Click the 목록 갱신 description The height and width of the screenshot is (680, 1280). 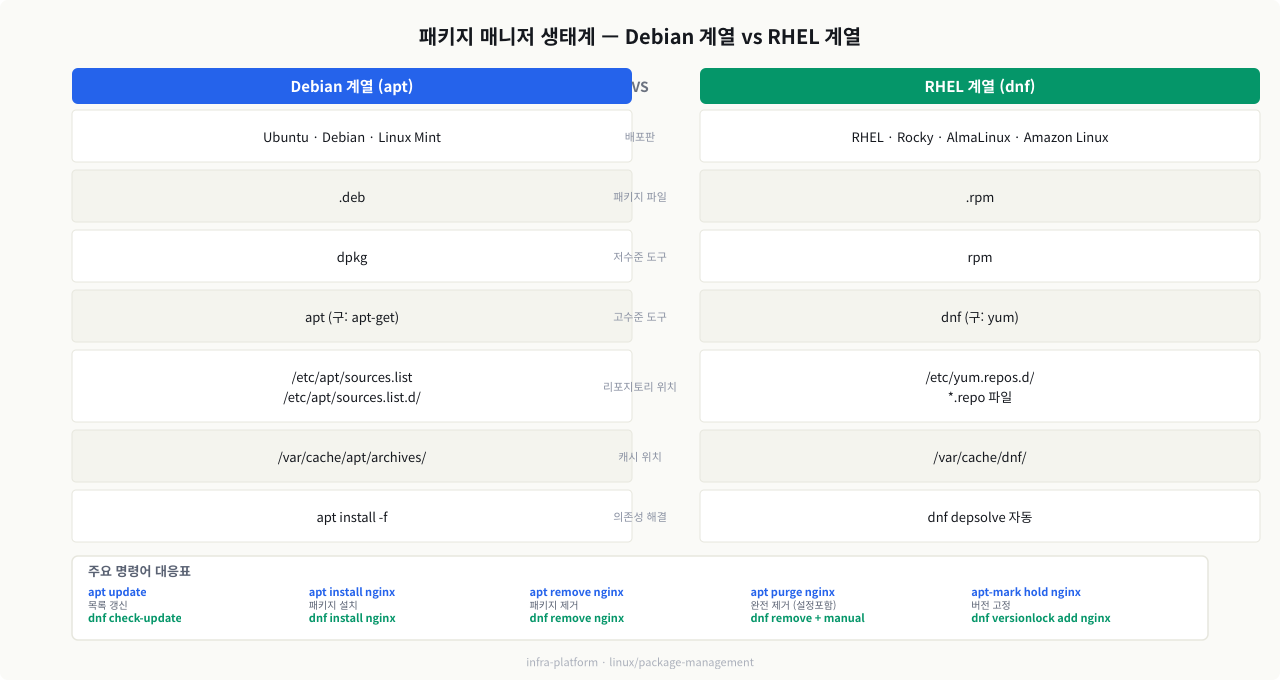108,605
